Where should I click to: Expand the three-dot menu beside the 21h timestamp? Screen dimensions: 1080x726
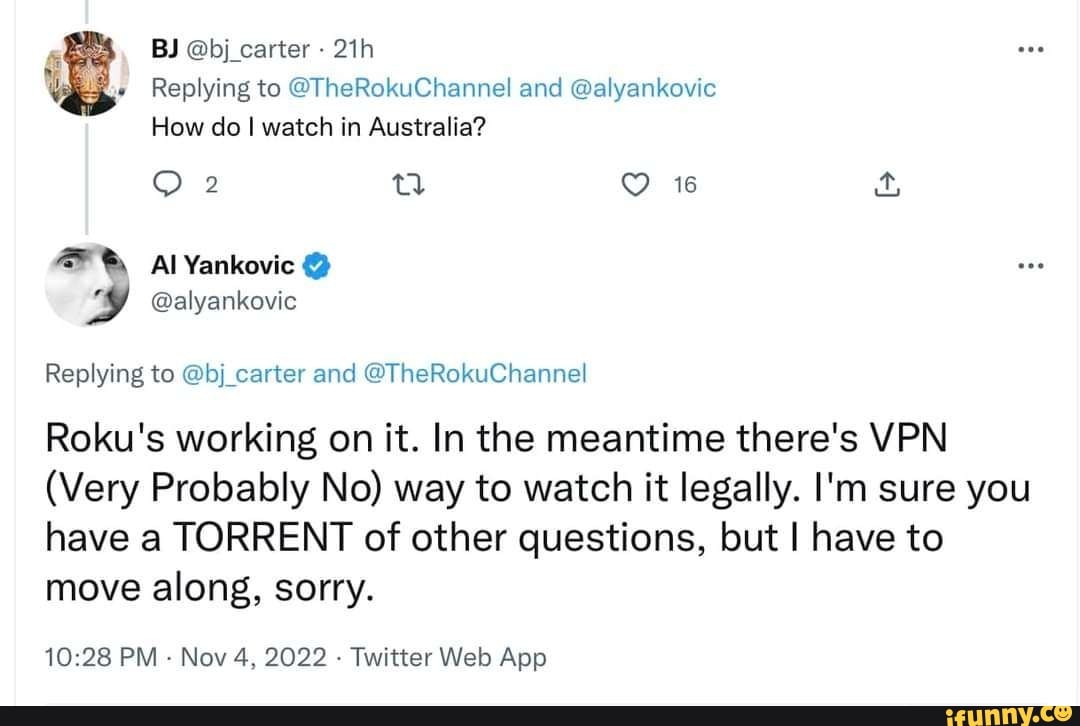(1031, 48)
